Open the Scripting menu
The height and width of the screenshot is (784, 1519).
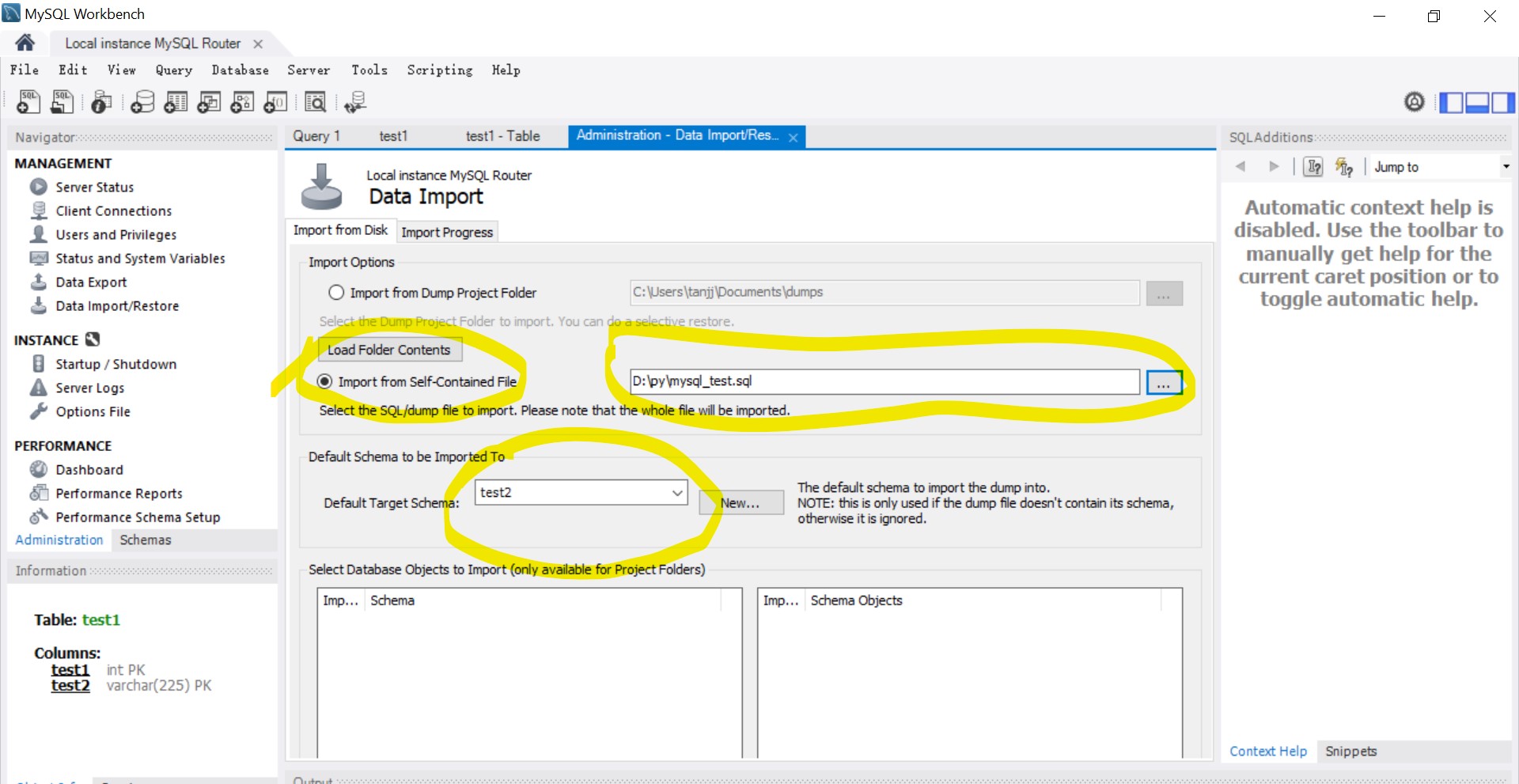click(440, 70)
